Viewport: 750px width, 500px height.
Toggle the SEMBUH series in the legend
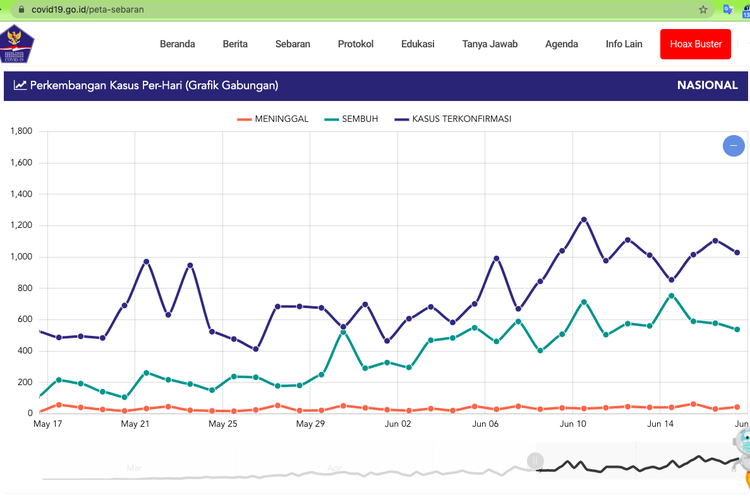[351, 119]
